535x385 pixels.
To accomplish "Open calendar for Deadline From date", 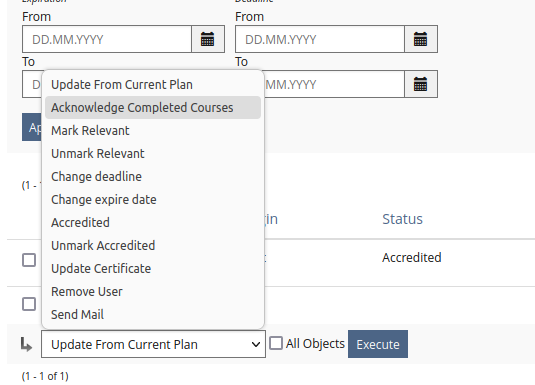I will [420, 39].
